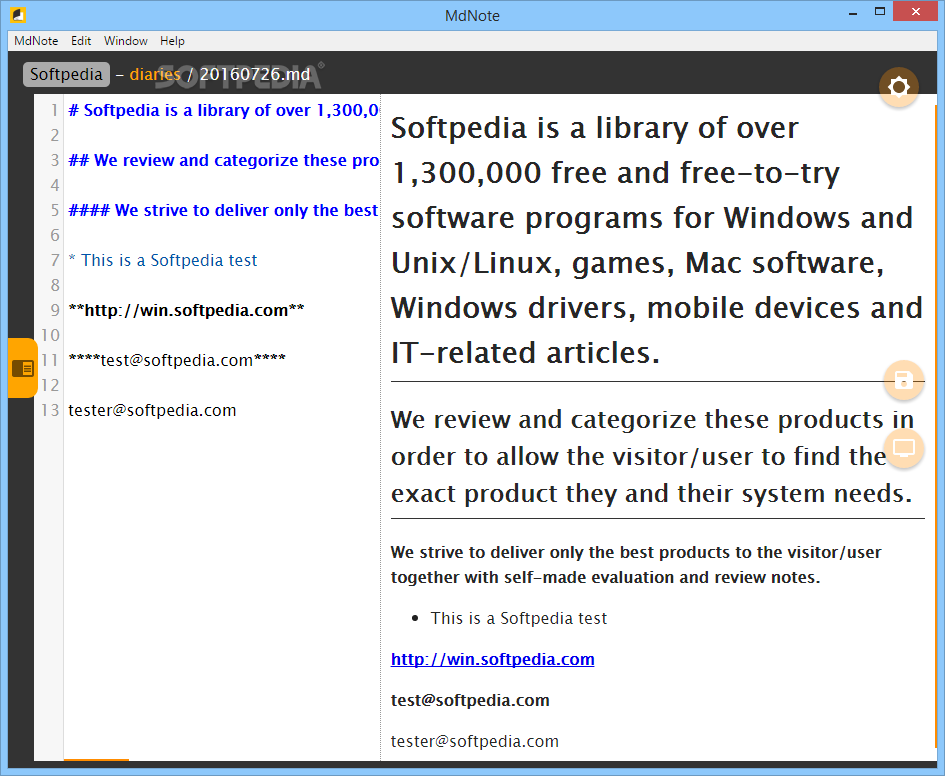Minimize the MdNote window
This screenshot has width=945, height=776.
coord(853,13)
